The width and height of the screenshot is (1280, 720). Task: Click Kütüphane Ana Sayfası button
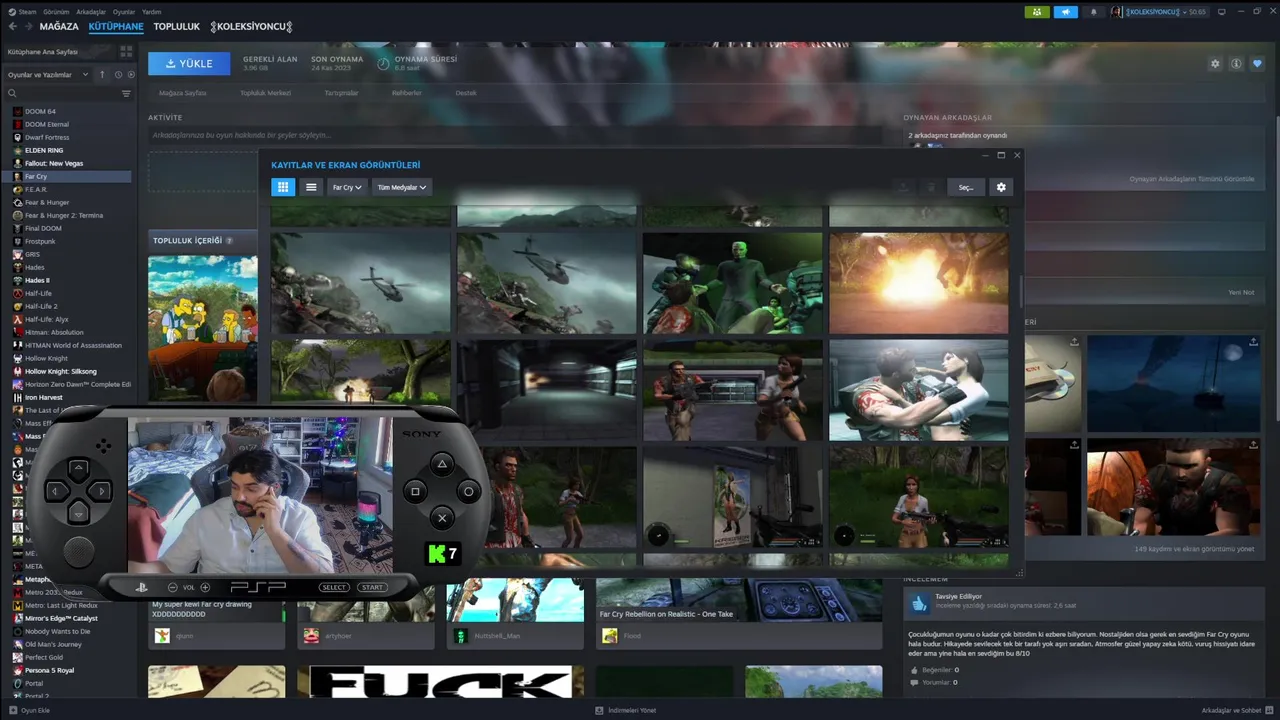click(57, 51)
